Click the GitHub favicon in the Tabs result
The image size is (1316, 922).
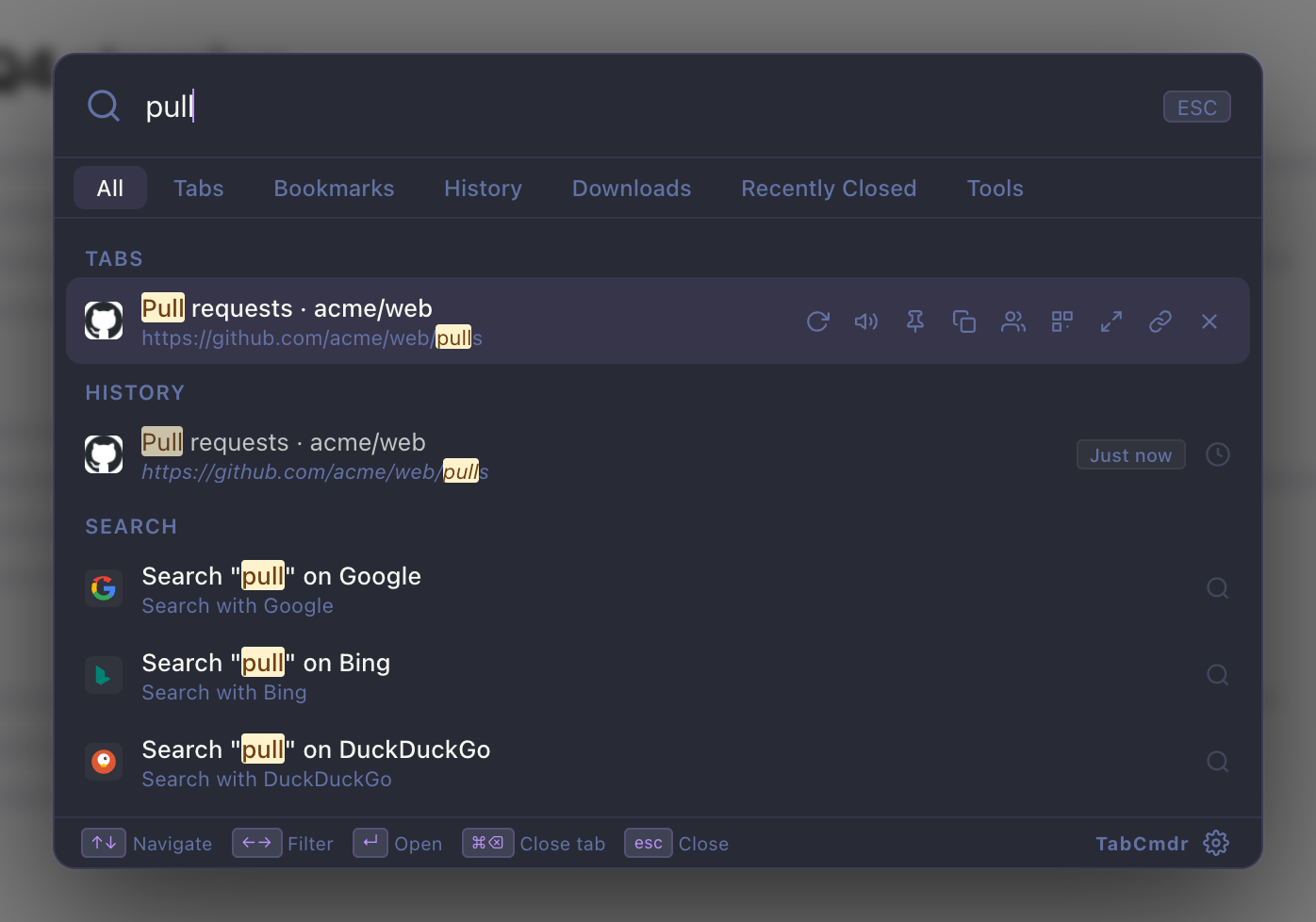click(104, 321)
